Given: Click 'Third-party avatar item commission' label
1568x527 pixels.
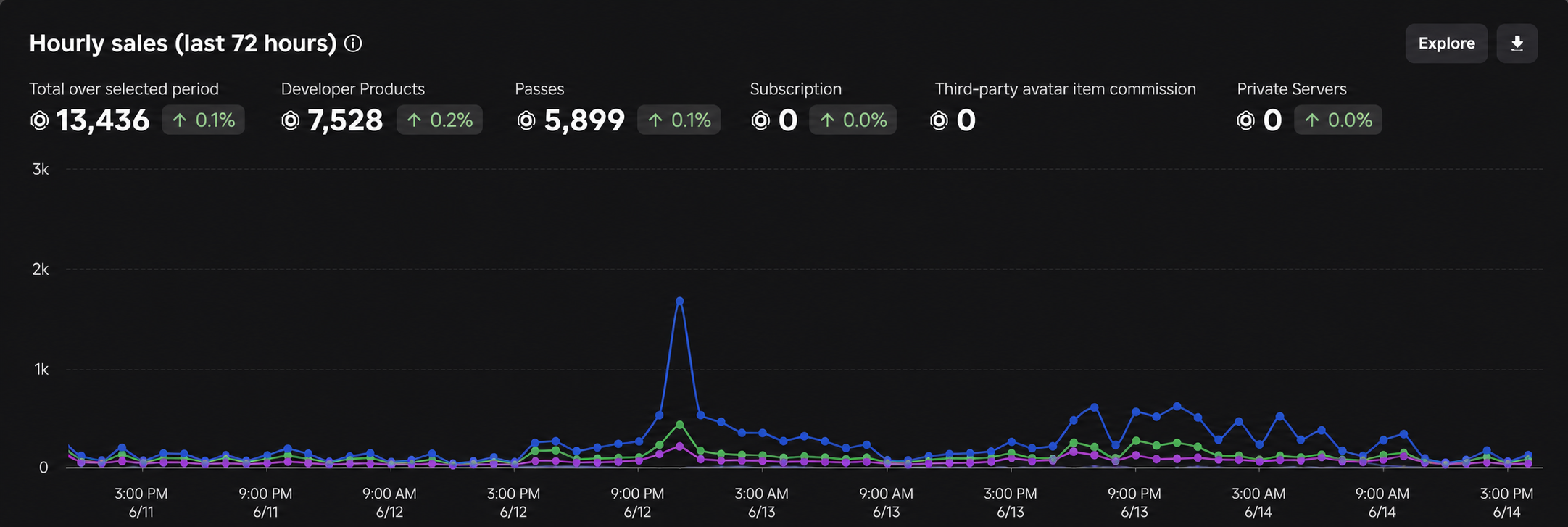Looking at the screenshot, I should (1065, 89).
